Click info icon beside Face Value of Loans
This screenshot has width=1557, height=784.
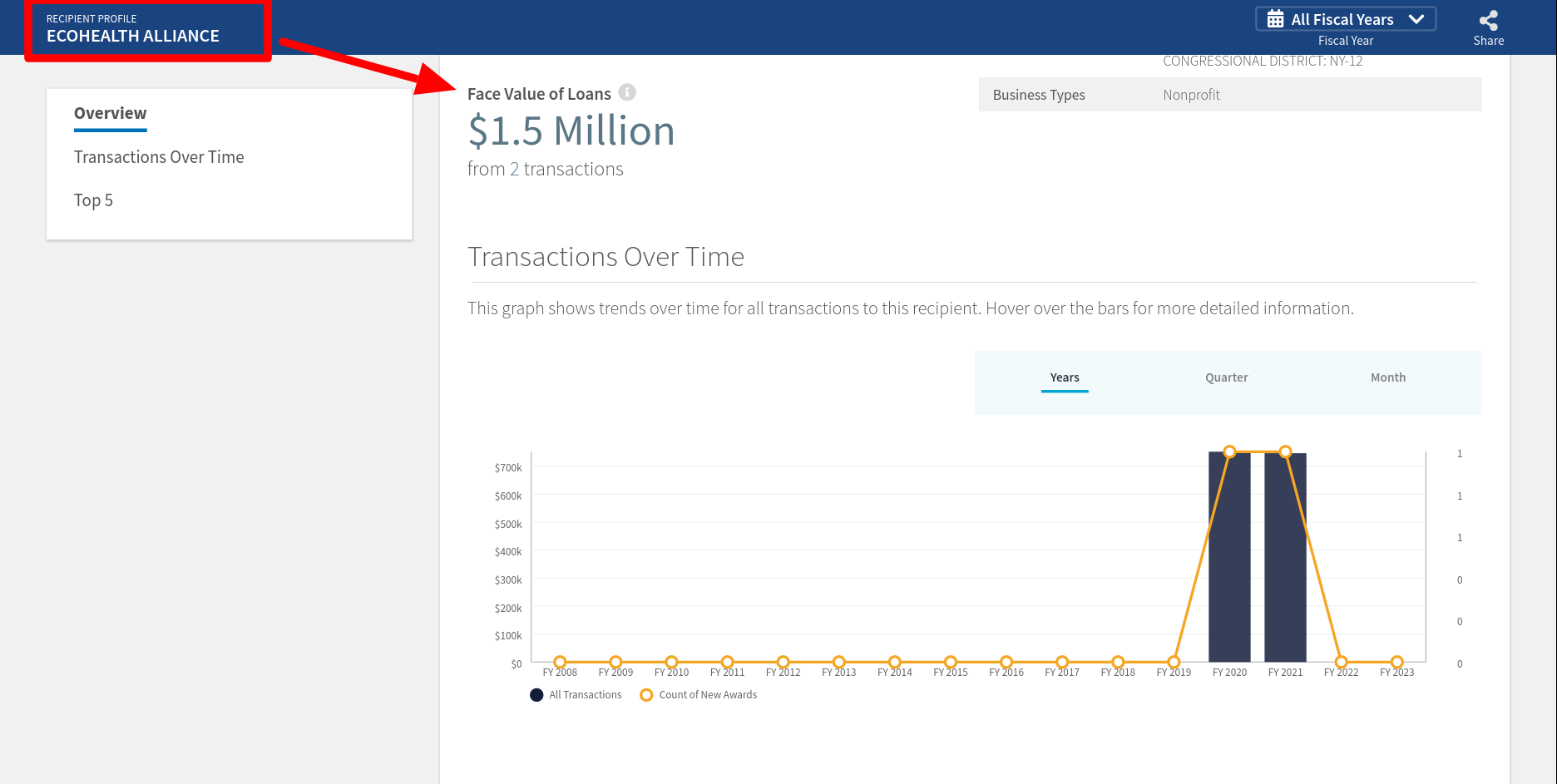click(627, 92)
